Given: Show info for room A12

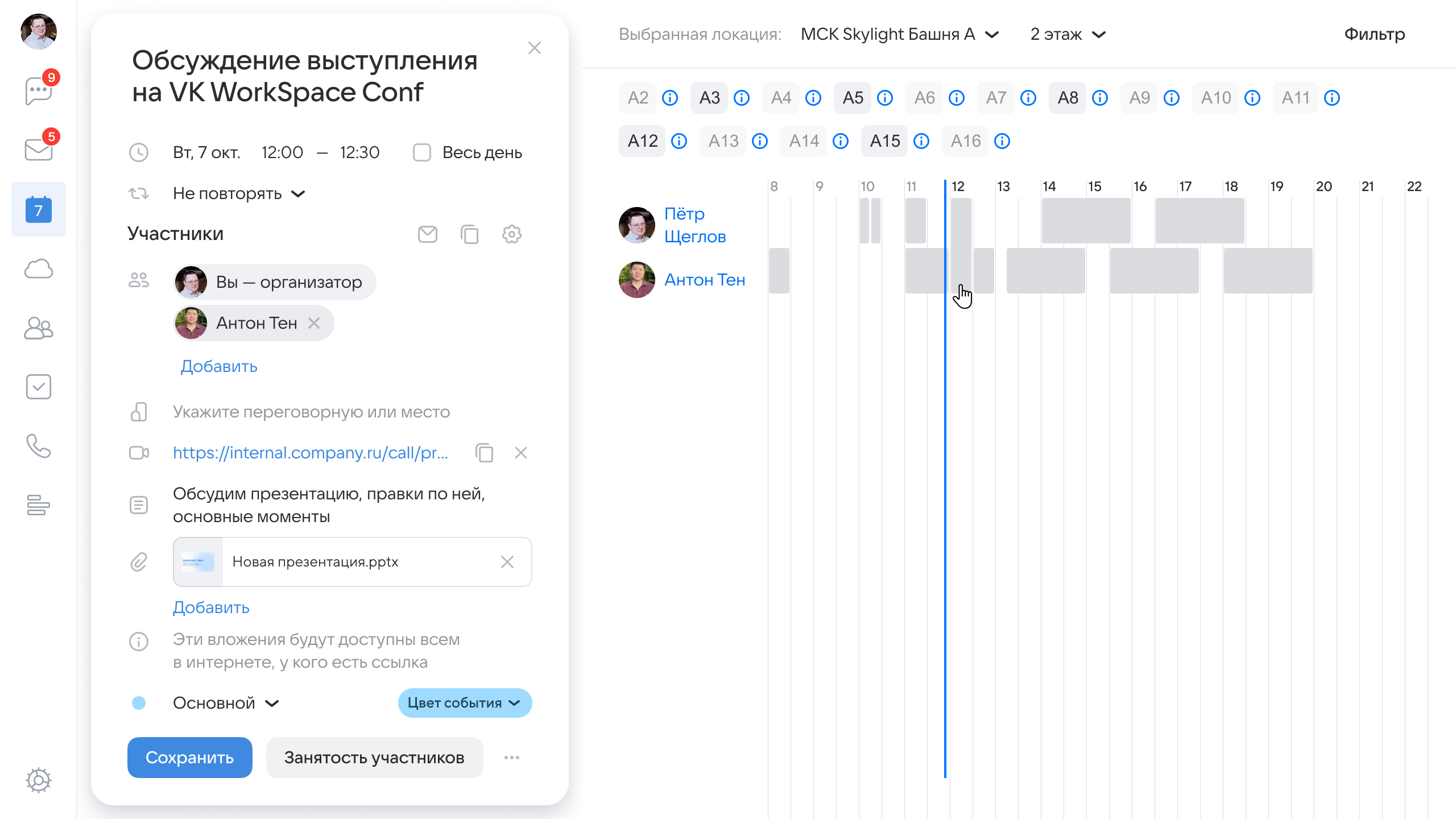Looking at the screenshot, I should click(679, 141).
